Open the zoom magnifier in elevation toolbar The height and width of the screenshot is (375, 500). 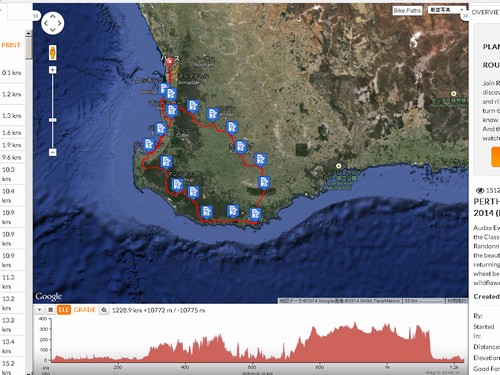coord(104,310)
